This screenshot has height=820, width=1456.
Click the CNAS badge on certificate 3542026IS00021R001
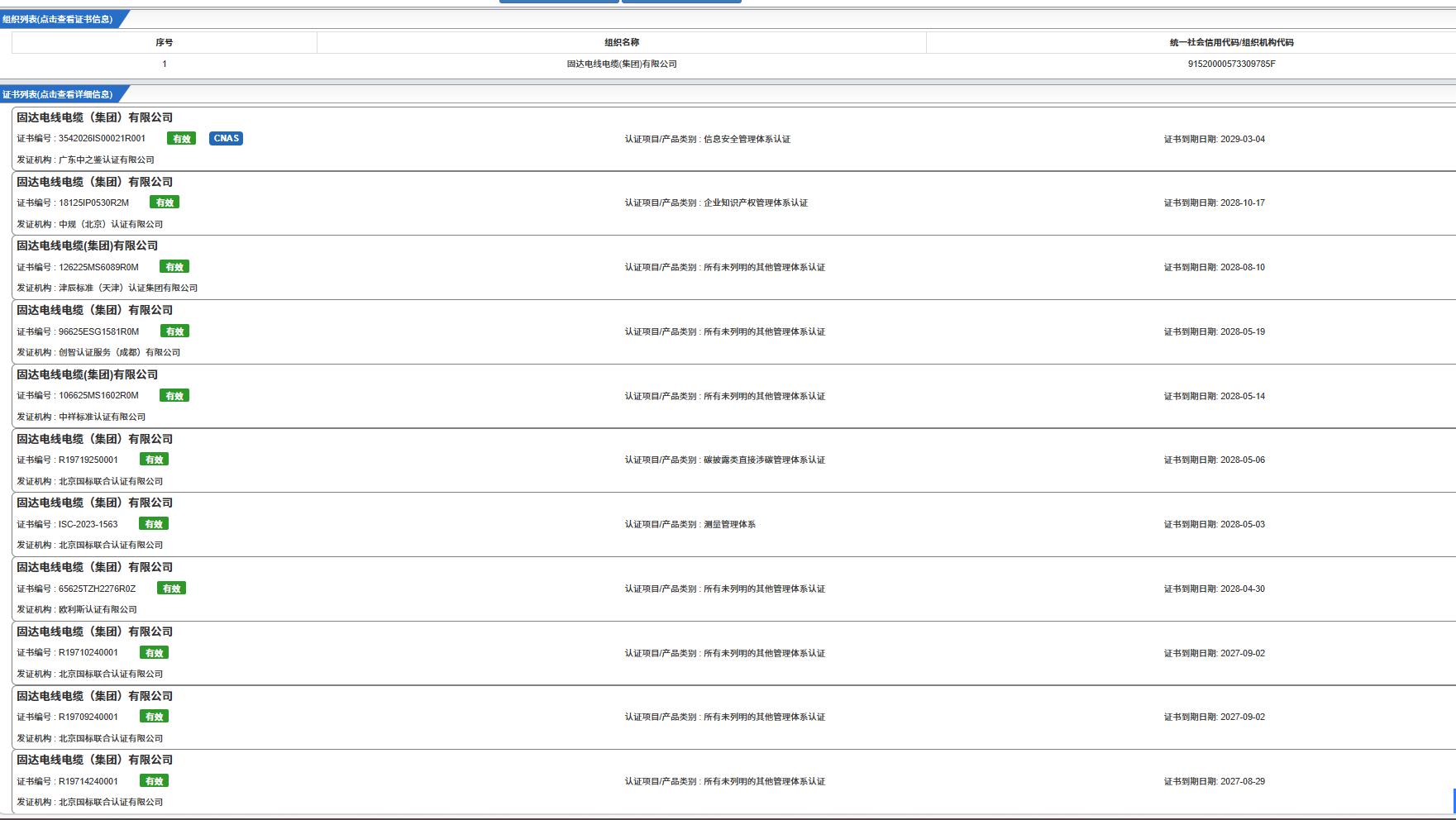coord(226,138)
